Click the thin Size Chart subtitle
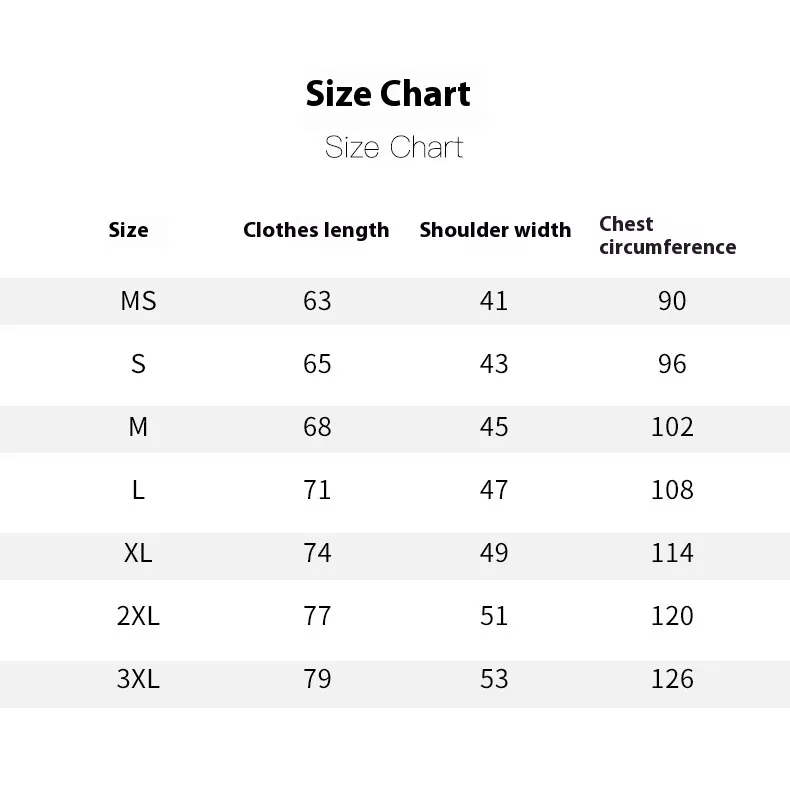Viewport: 790px width, 794px height. tap(393, 147)
